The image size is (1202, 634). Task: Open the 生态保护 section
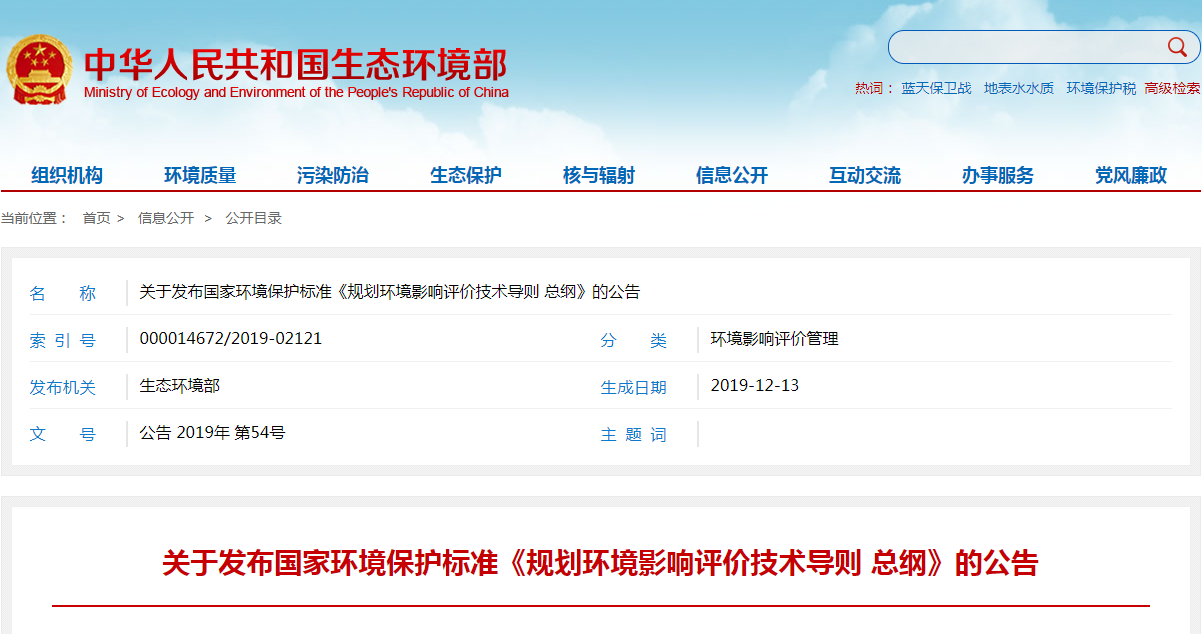[x=464, y=174]
